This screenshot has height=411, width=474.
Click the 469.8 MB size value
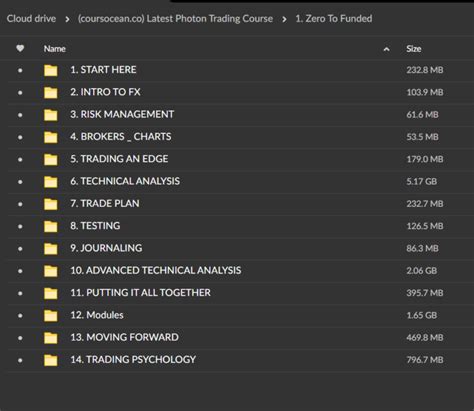[x=425, y=338]
